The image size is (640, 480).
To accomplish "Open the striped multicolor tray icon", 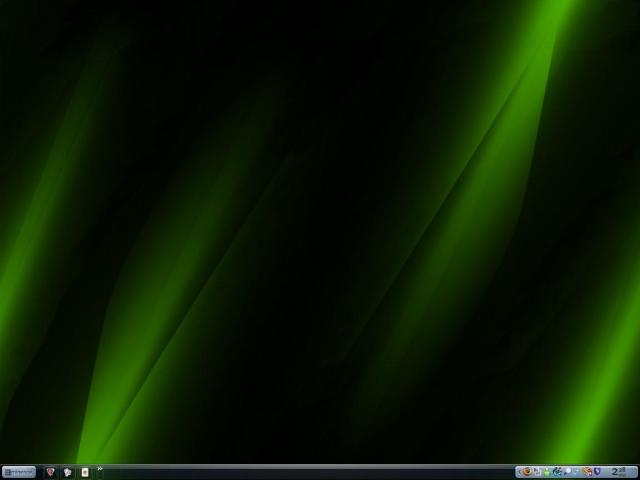I will tap(588, 472).
